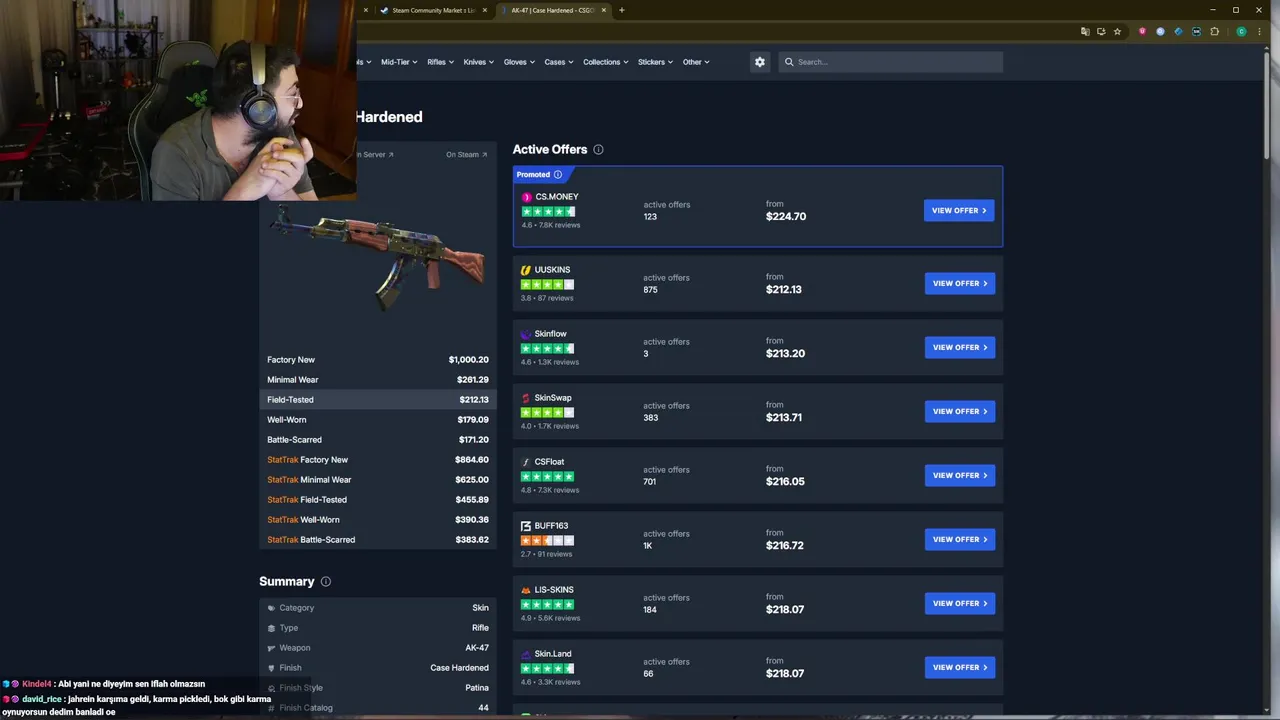1280x720 pixels.
Task: Select the Battle-Scarred price row
Action: tap(378, 440)
